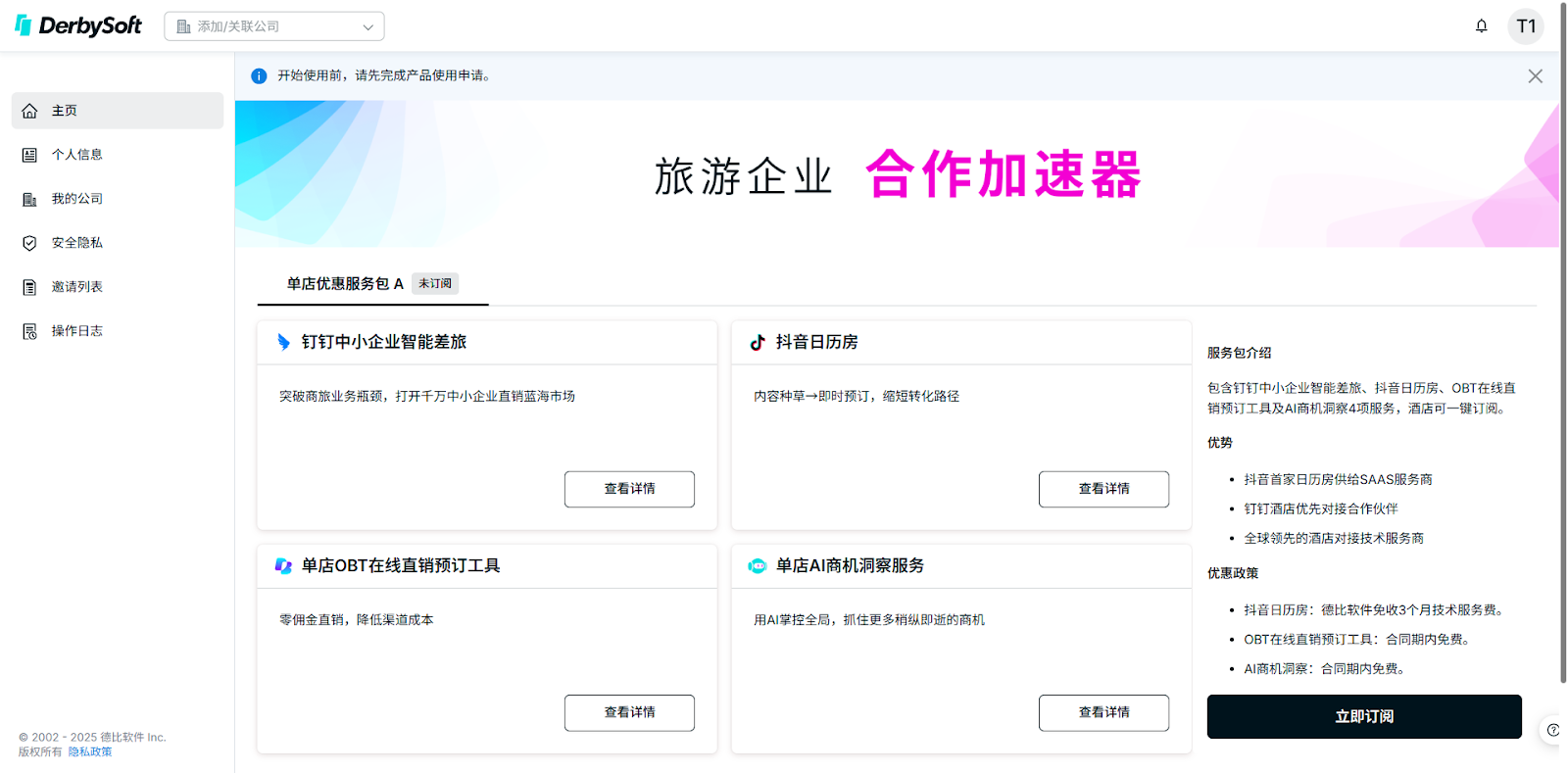Open the T1 user avatar menu
Screen dimensions: 1568x773
1526,26
